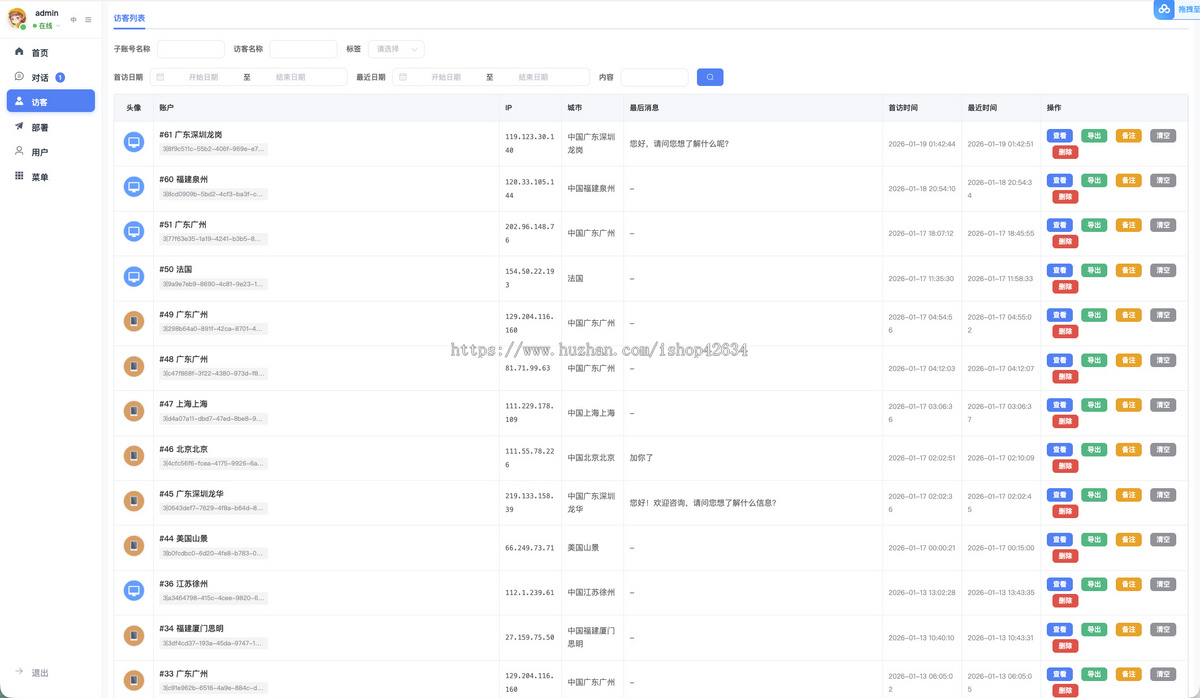
Task: Click 清空 for visitor #44
Action: pos(1163,539)
